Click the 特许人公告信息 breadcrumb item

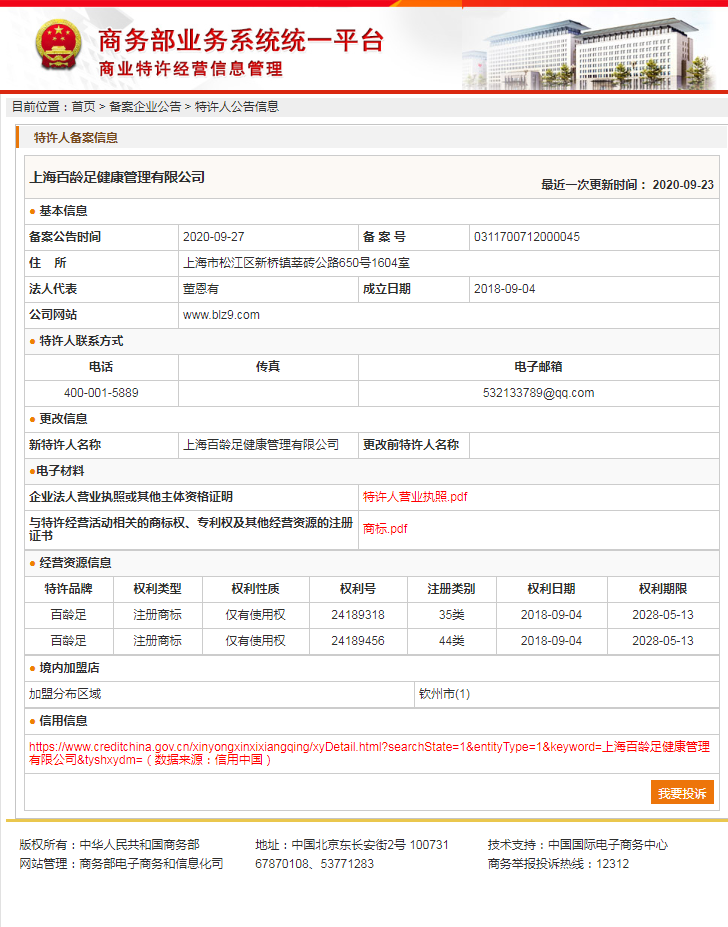[x=236, y=106]
